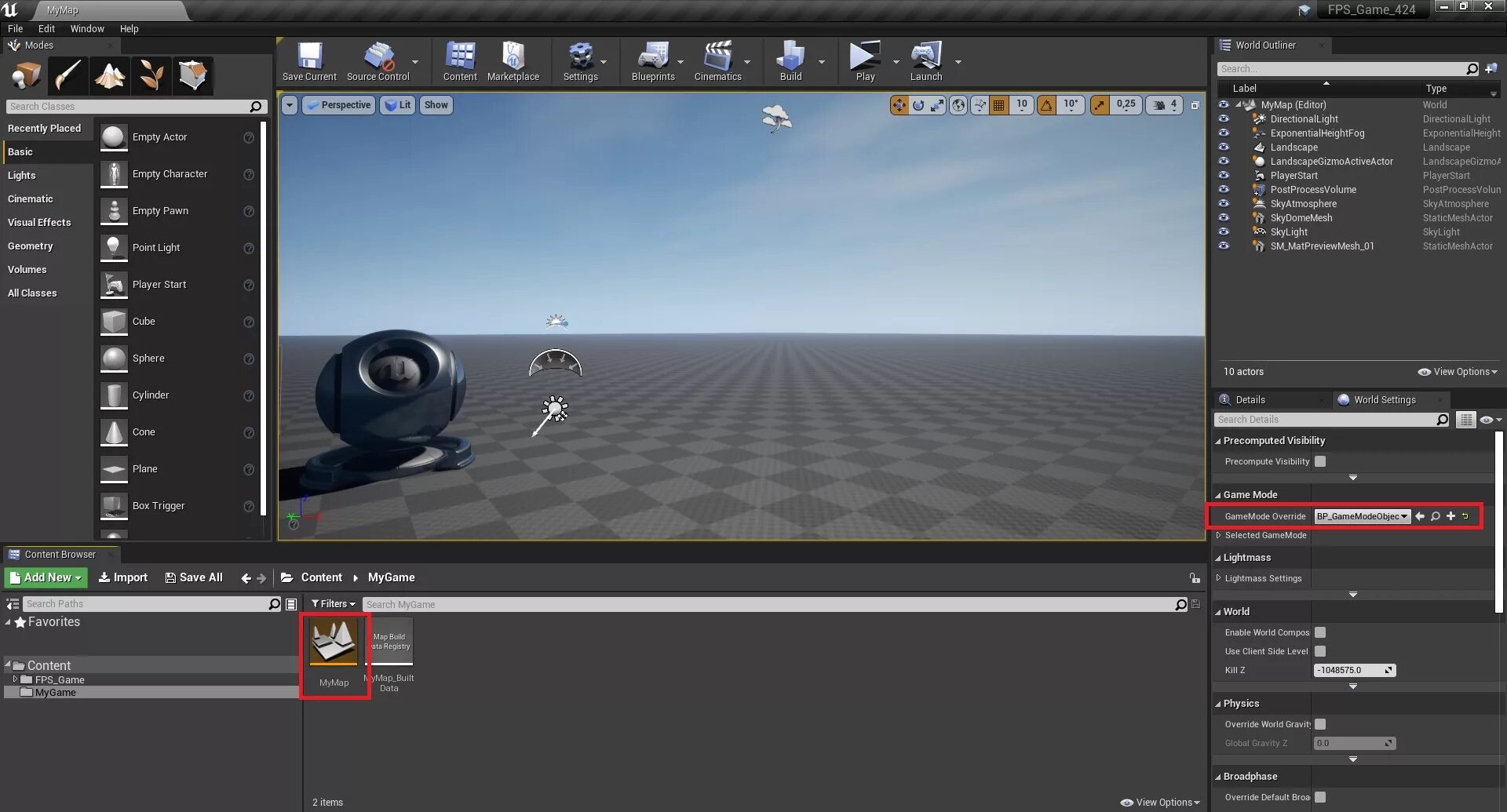Select the MyMap asset thumbnail
Screen dimensions: 1507x812
click(x=334, y=641)
